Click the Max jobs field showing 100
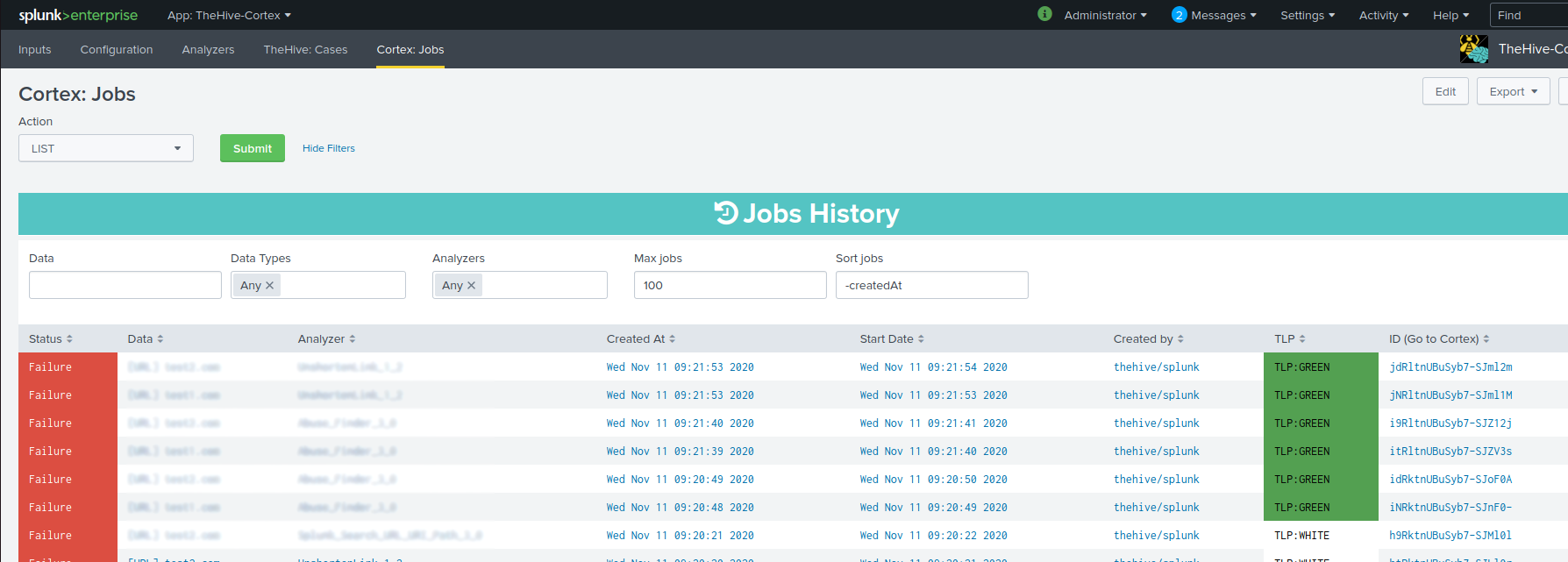Screen dimensions: 1568x562 coord(731,285)
